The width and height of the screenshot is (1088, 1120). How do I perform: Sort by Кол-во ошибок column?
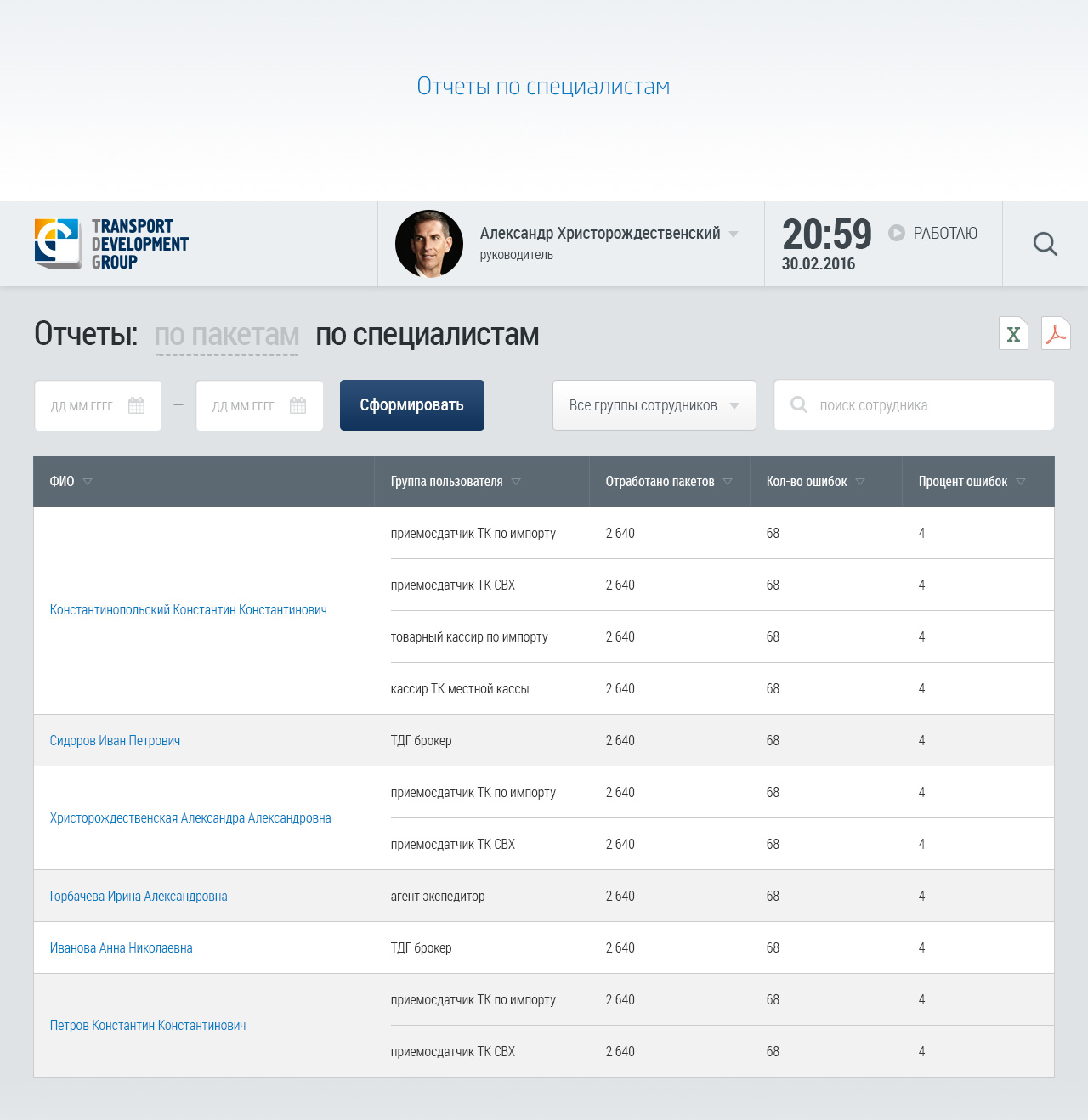tap(860, 482)
